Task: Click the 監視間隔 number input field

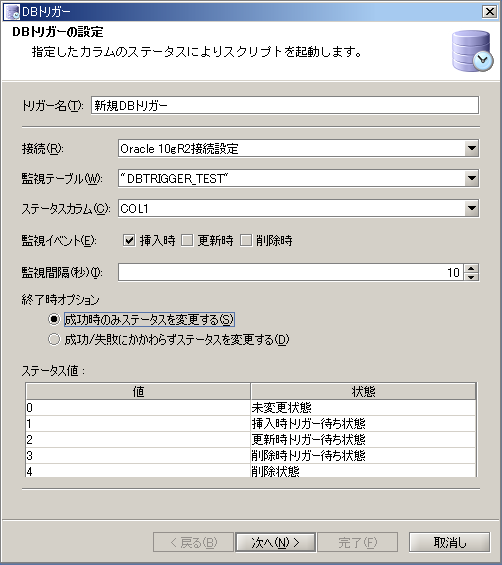Action: [291, 272]
